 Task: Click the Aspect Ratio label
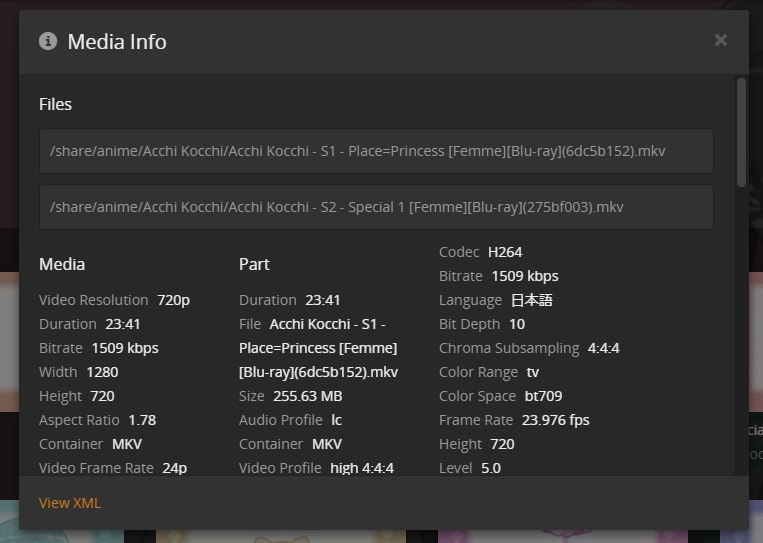tap(79, 420)
